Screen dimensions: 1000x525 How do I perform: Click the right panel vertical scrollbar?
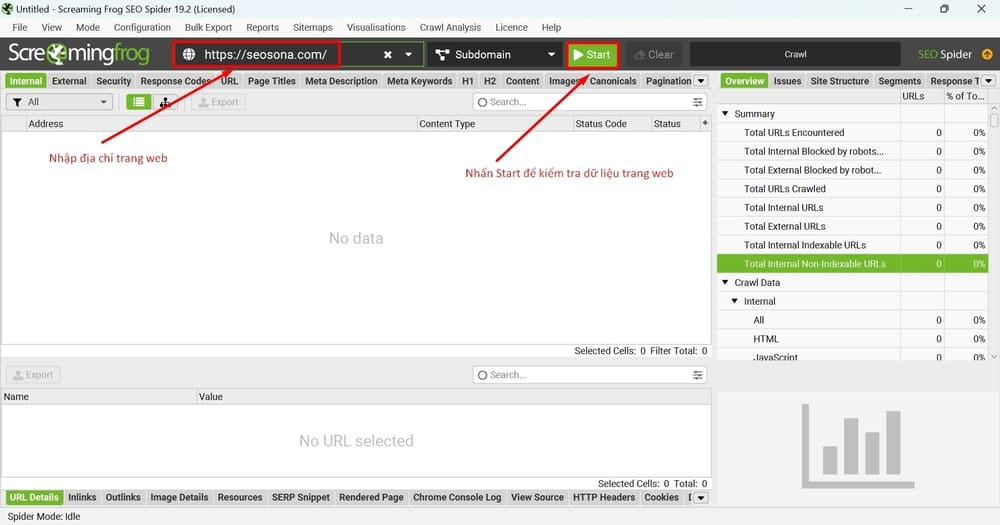pos(994,233)
